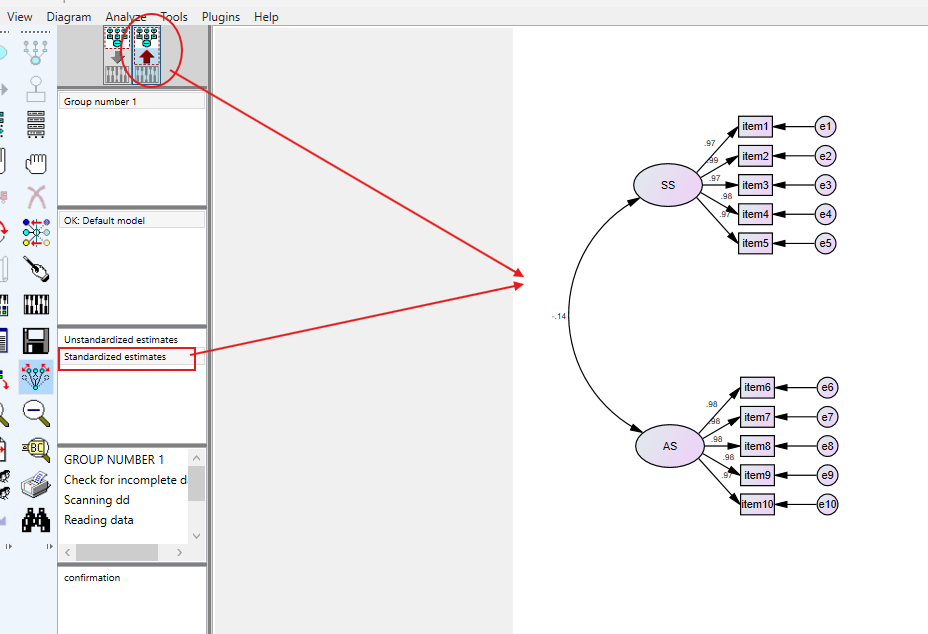The width and height of the screenshot is (928, 634).
Task: Open the Analyze menu
Action: [125, 17]
